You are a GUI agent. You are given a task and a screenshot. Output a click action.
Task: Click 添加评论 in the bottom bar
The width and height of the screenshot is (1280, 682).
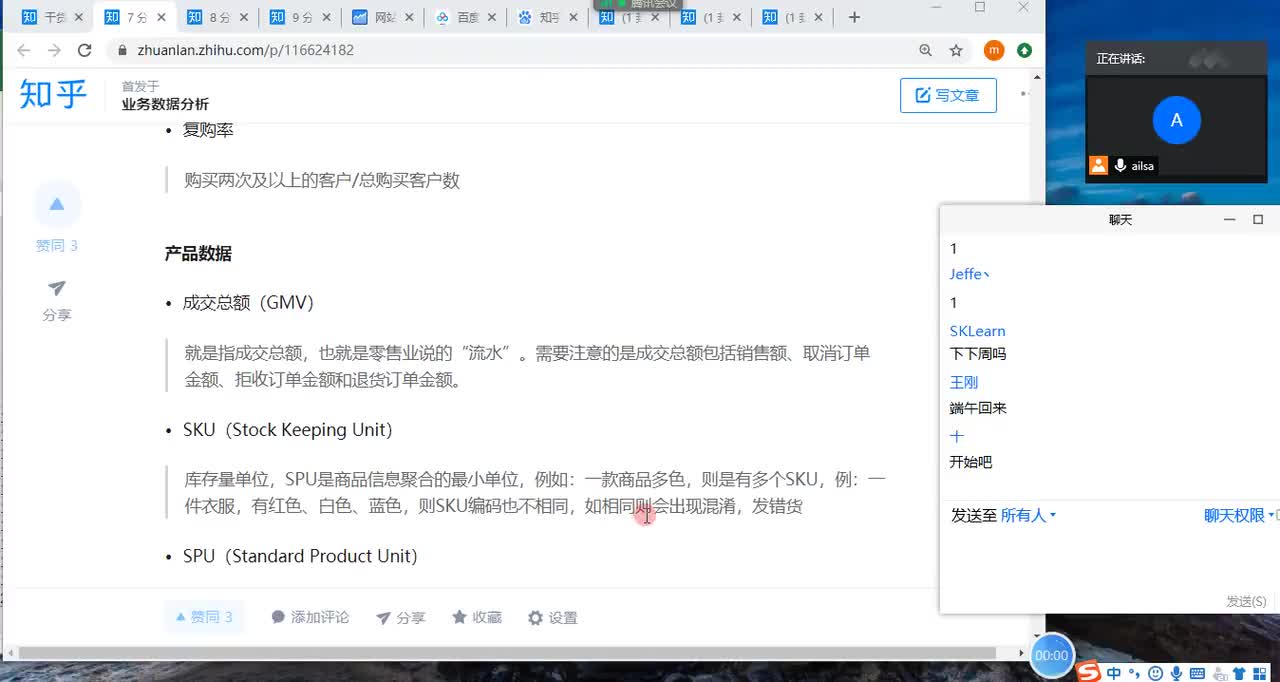coord(310,618)
